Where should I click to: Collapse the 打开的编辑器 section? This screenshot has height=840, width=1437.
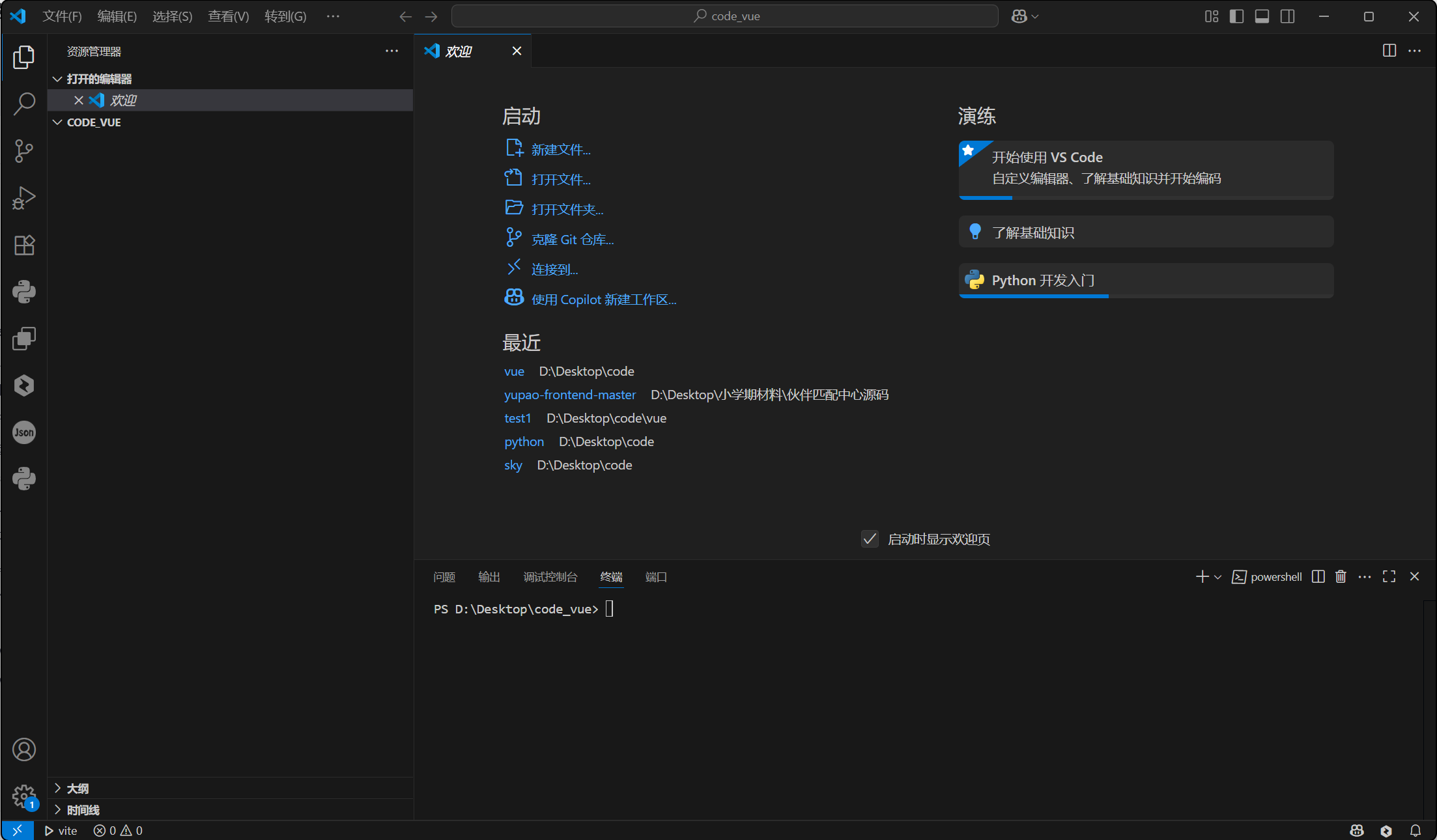pyautogui.click(x=101, y=78)
